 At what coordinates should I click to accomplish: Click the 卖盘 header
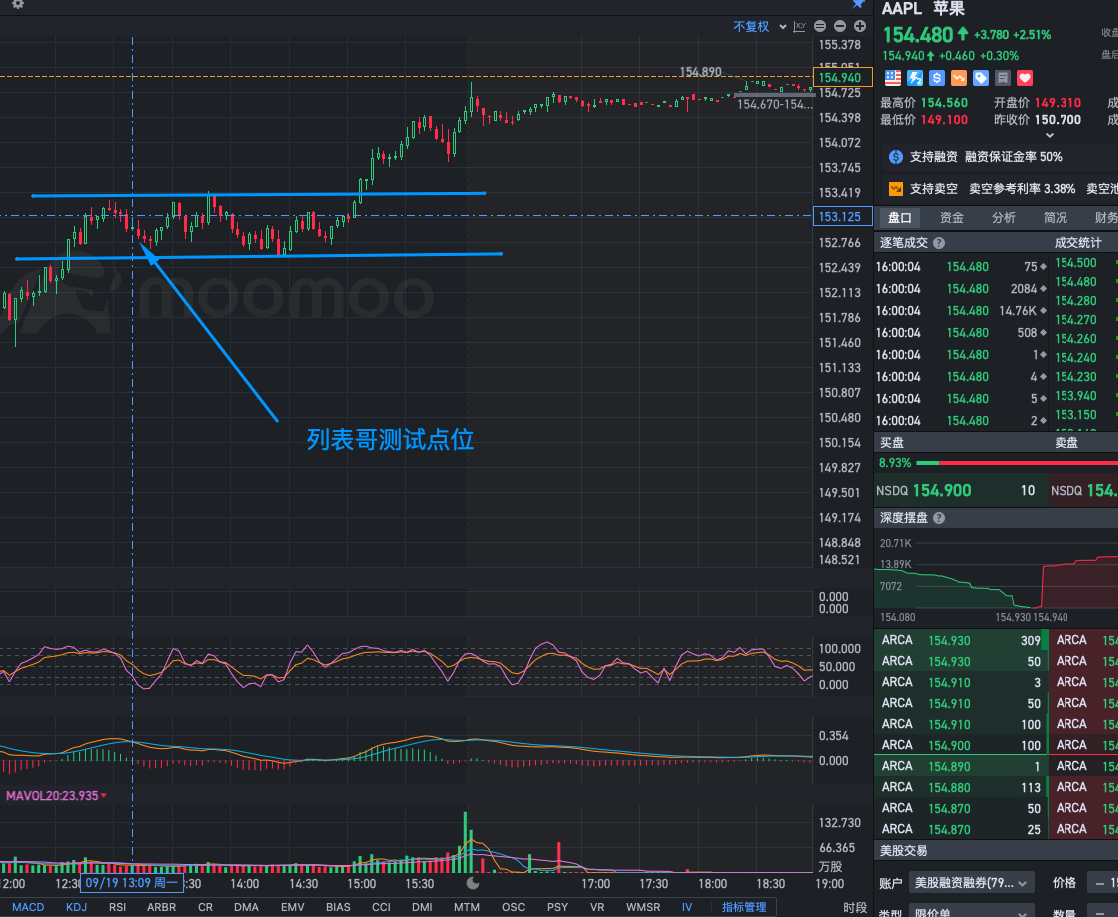[1067, 443]
